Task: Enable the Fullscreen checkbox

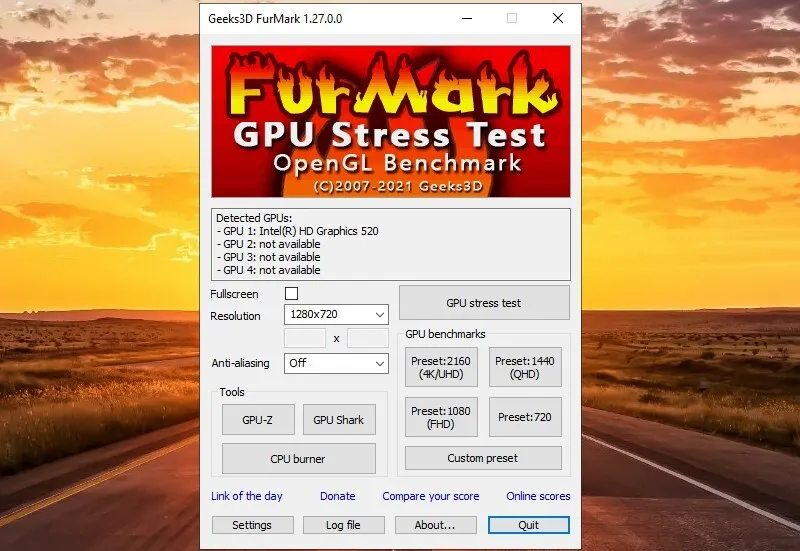Action: click(x=291, y=293)
